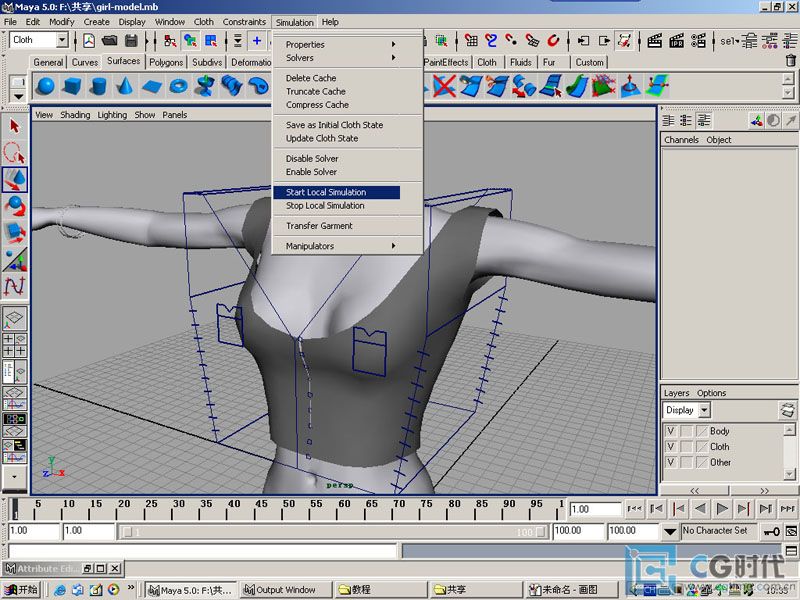Select the four view layout icon
This screenshot has width=800, height=600.
click(x=14, y=345)
